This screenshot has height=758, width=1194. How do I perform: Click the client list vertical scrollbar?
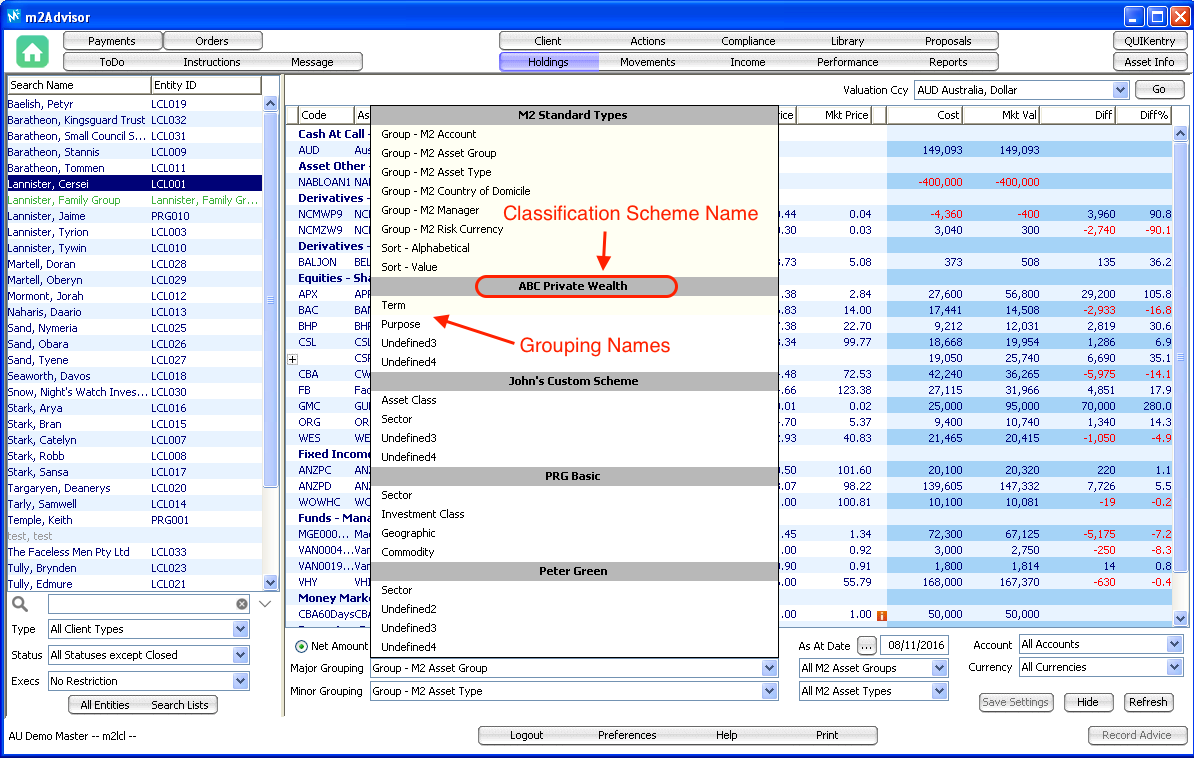click(270, 300)
